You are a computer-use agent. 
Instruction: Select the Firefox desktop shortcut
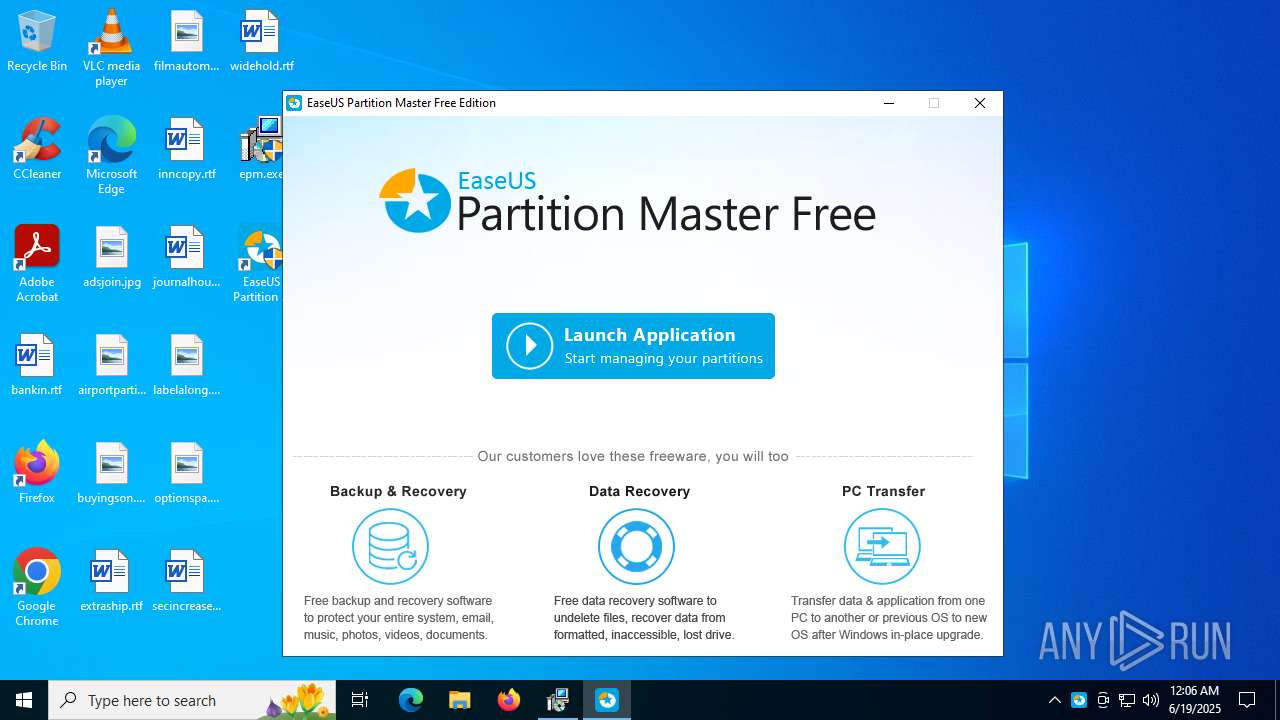(x=37, y=474)
